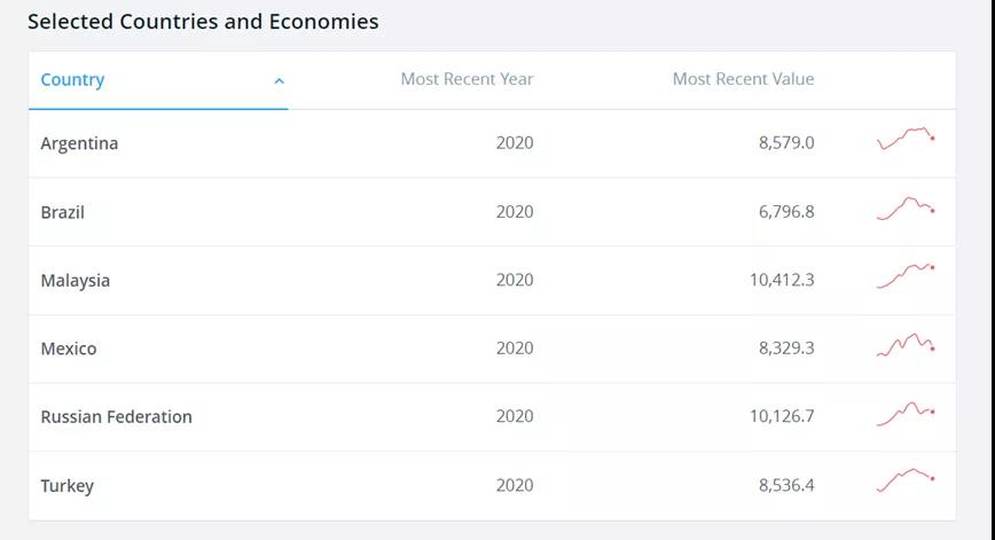Open the Brazil country link
Viewport: 995px width, 540px height.
[62, 212]
